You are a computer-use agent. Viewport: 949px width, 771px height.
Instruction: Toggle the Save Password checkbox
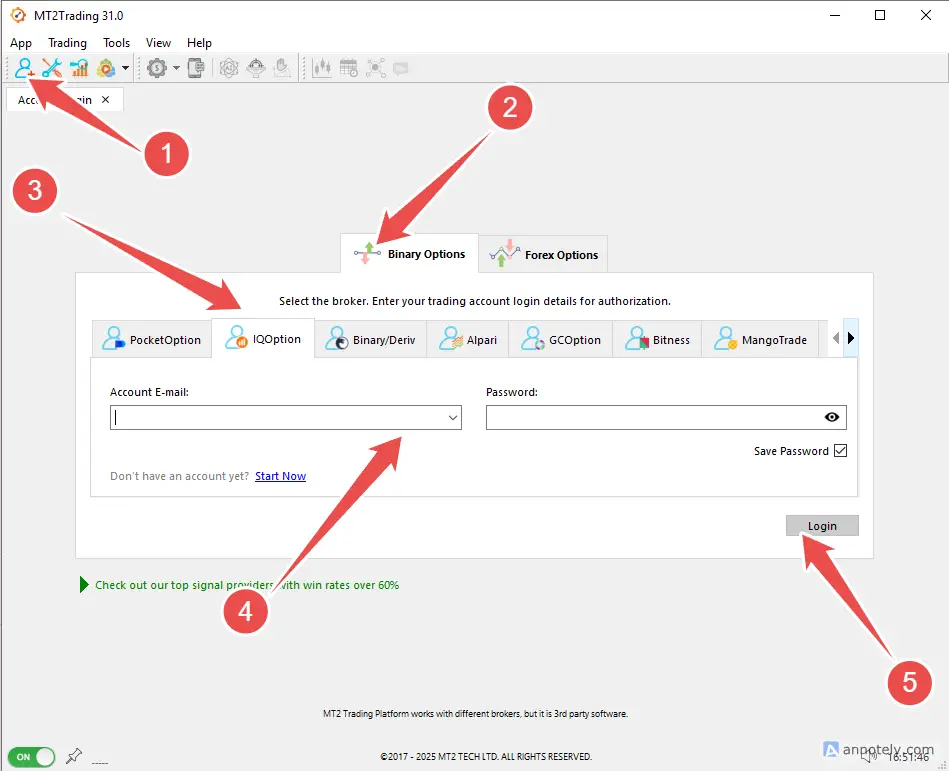840,450
